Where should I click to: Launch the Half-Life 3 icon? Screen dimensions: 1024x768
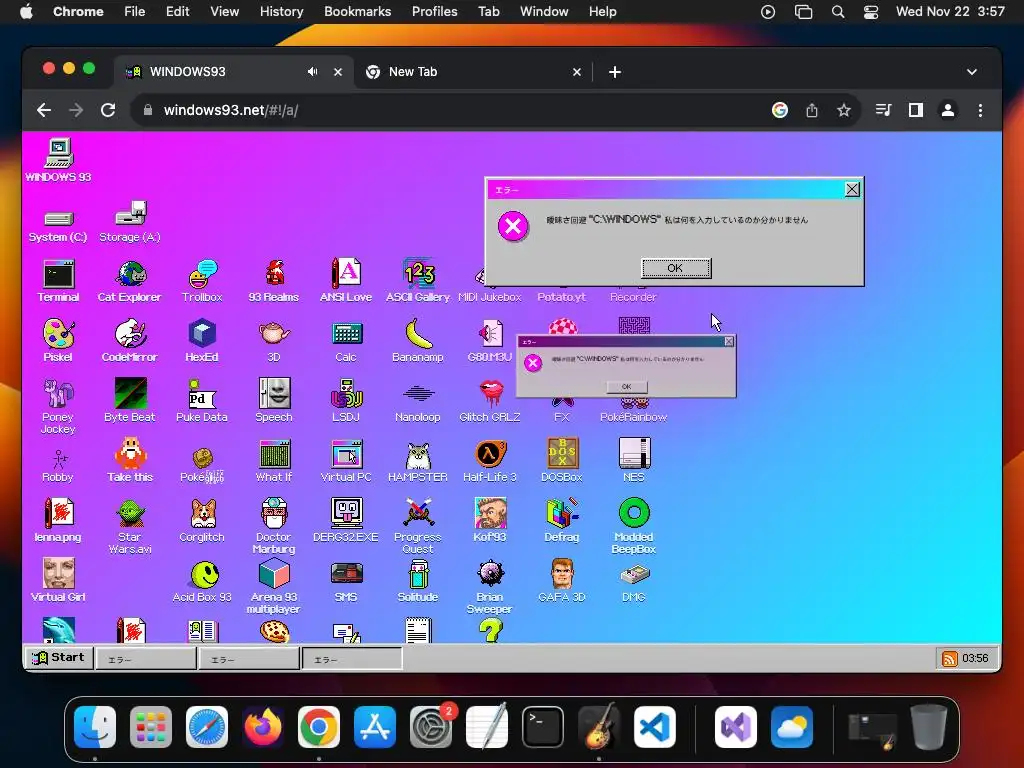490,461
